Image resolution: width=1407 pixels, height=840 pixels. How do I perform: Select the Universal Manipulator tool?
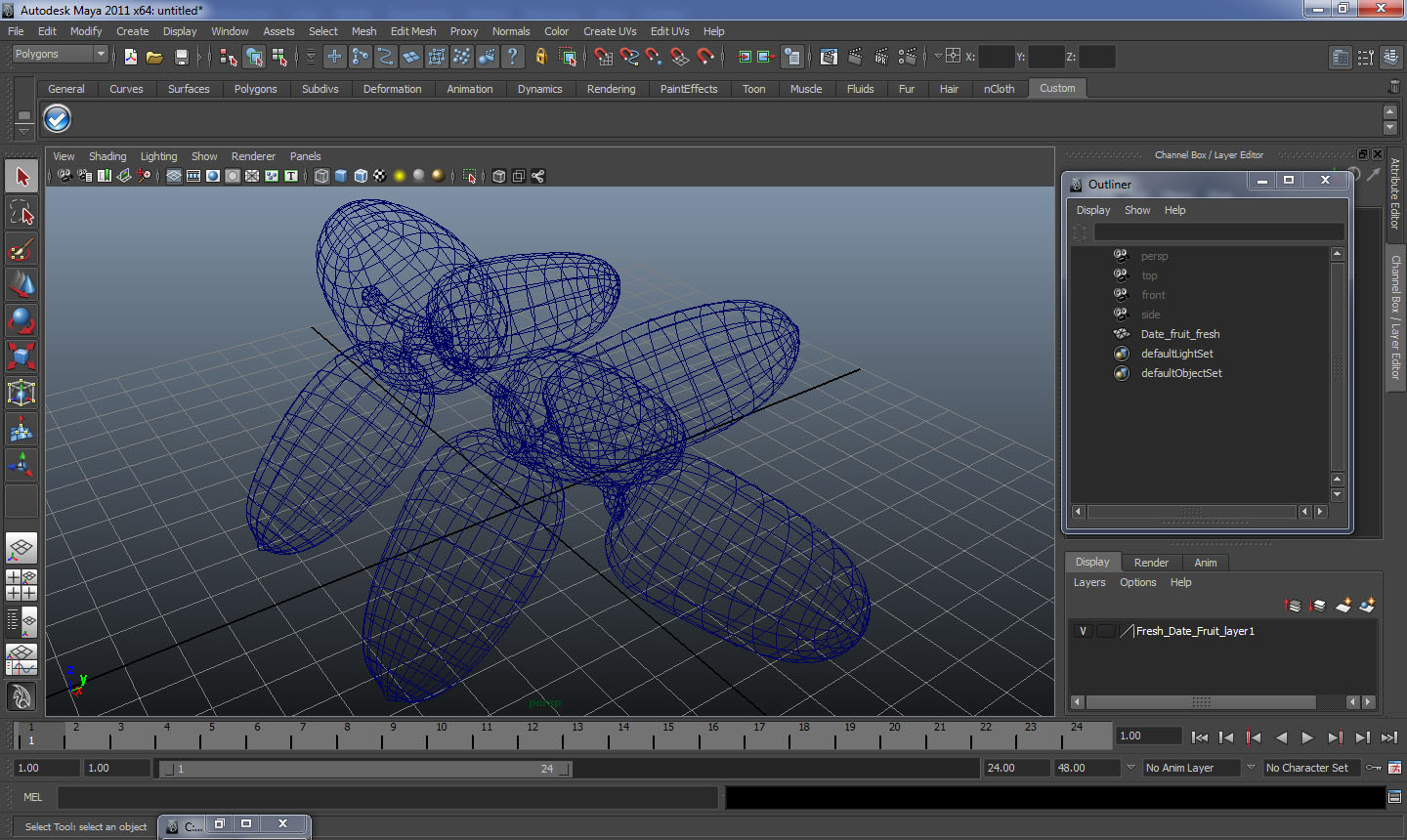(x=21, y=393)
